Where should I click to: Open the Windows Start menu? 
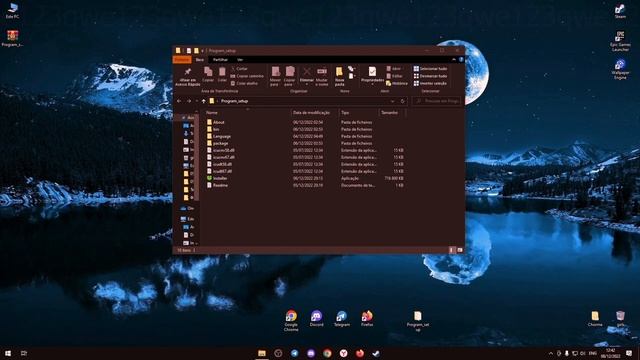(x=8, y=353)
